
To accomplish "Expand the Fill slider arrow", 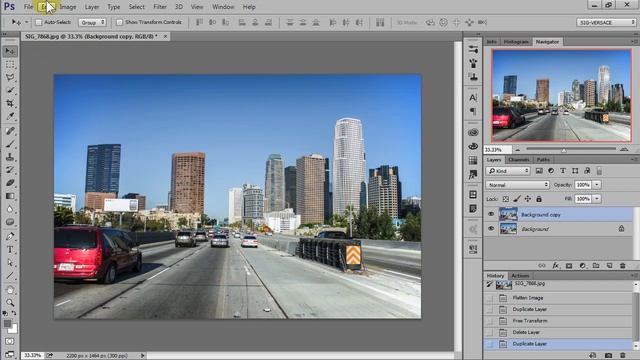I will pyautogui.click(x=597, y=199).
